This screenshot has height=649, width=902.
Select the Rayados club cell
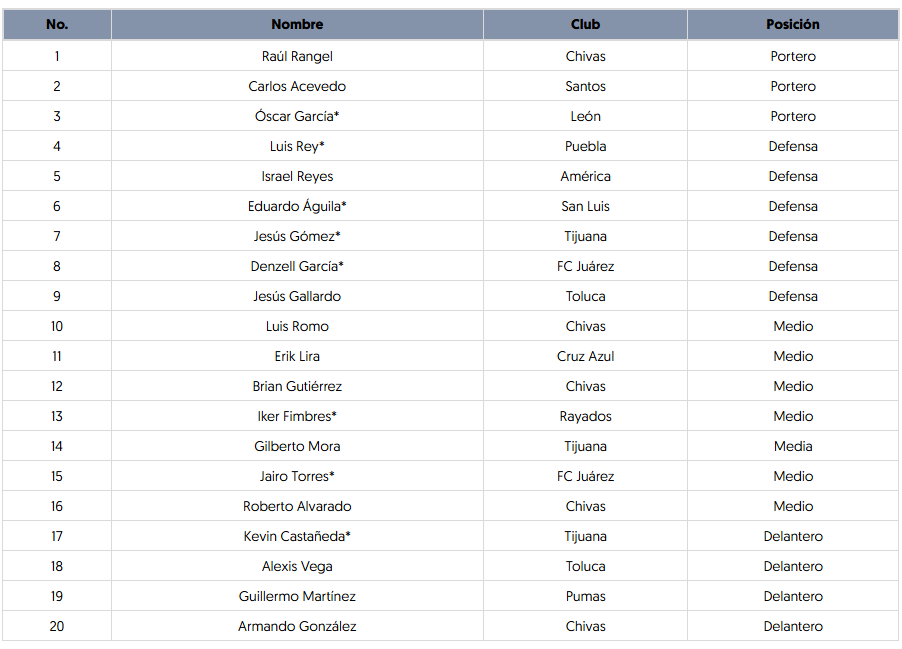point(585,416)
